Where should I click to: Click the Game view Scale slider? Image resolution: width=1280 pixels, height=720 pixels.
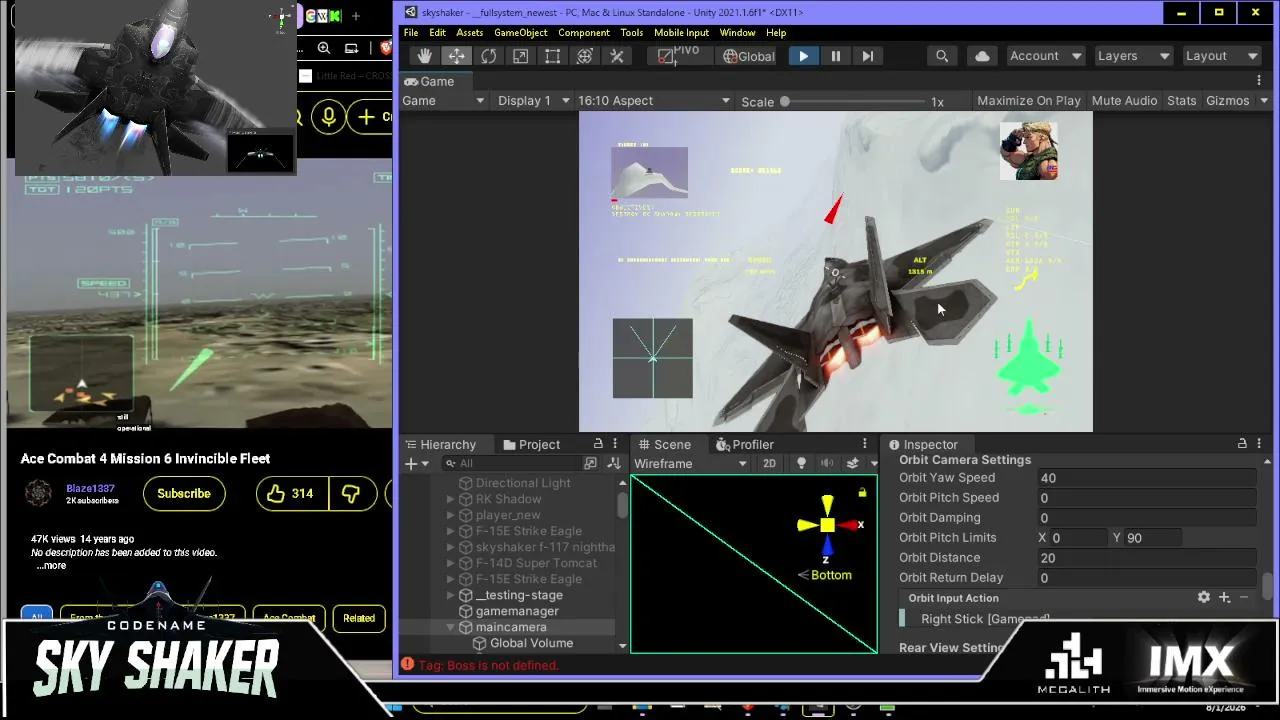853,101
